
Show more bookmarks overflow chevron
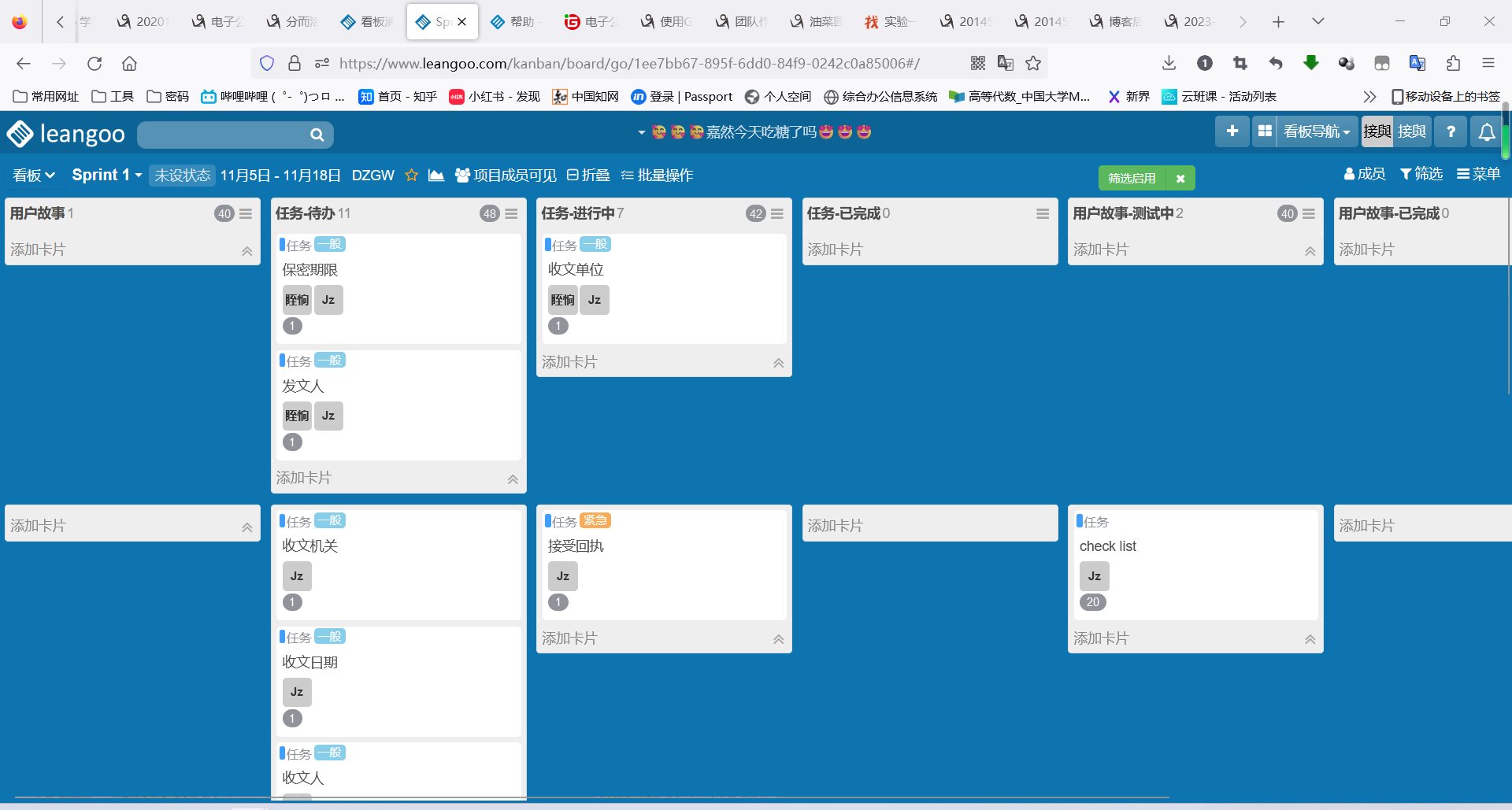(x=1370, y=97)
